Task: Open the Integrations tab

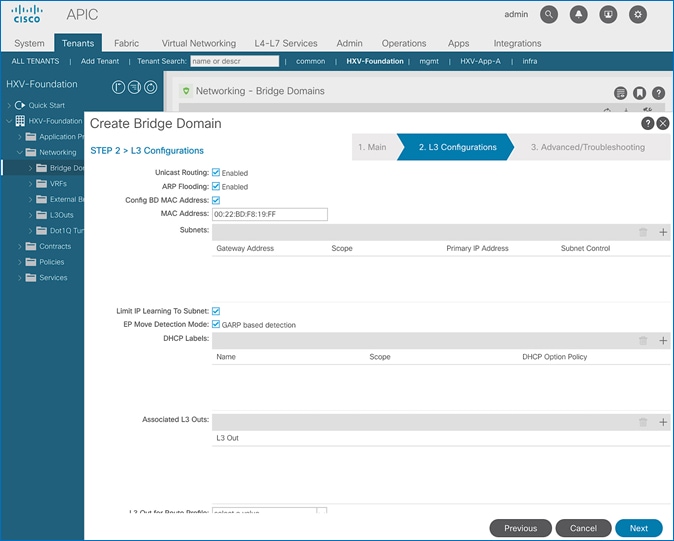Action: [517, 43]
